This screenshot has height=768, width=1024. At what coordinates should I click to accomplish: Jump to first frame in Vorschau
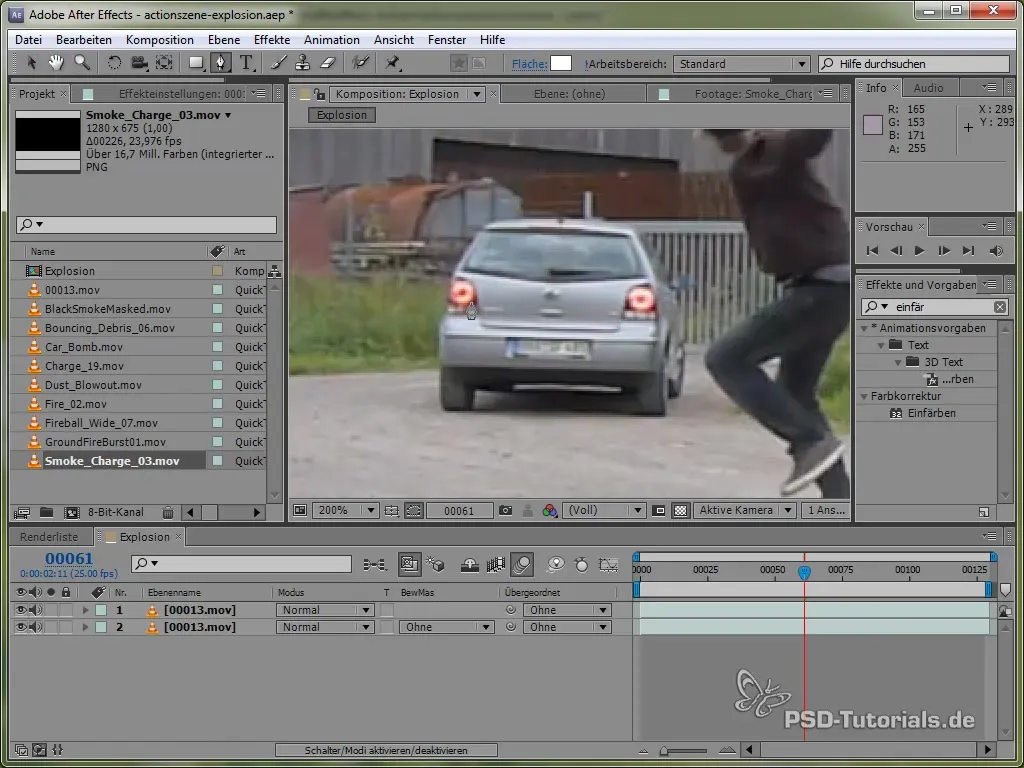[x=872, y=251]
